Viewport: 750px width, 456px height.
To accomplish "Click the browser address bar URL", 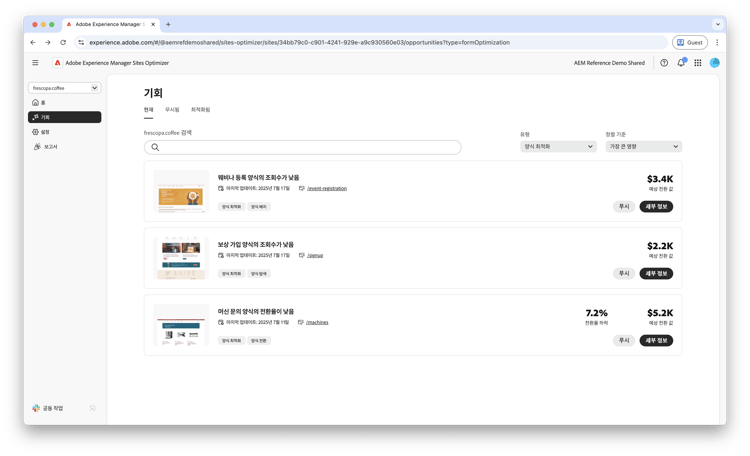I will pyautogui.click(x=299, y=43).
